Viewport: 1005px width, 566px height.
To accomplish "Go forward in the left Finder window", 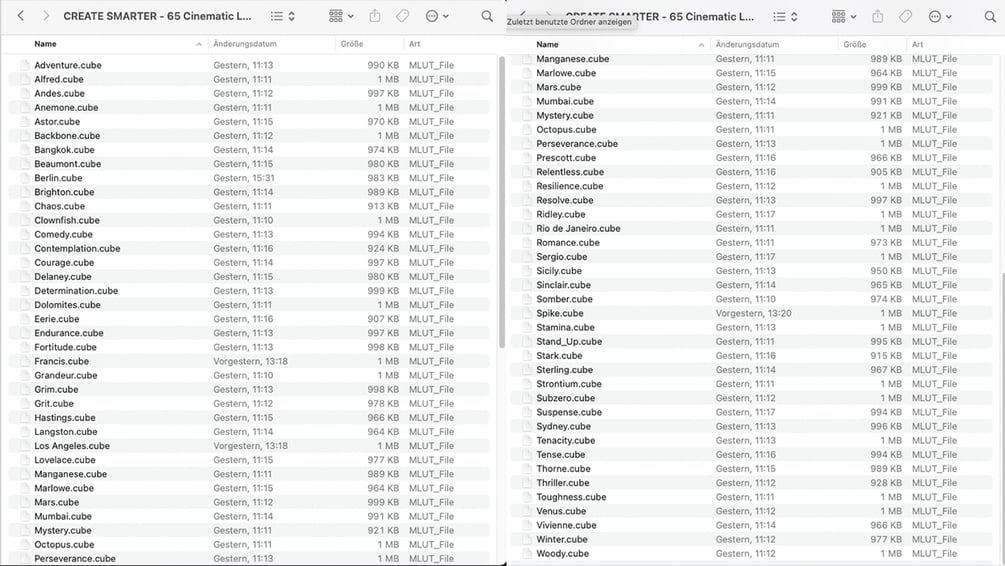I will click(x=46, y=16).
